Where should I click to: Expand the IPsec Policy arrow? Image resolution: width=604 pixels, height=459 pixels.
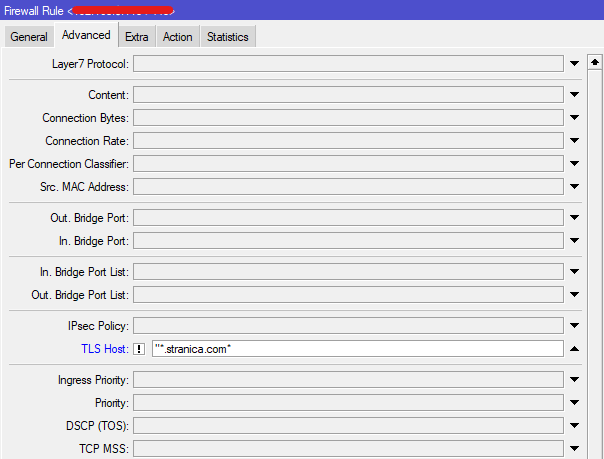(x=574, y=325)
